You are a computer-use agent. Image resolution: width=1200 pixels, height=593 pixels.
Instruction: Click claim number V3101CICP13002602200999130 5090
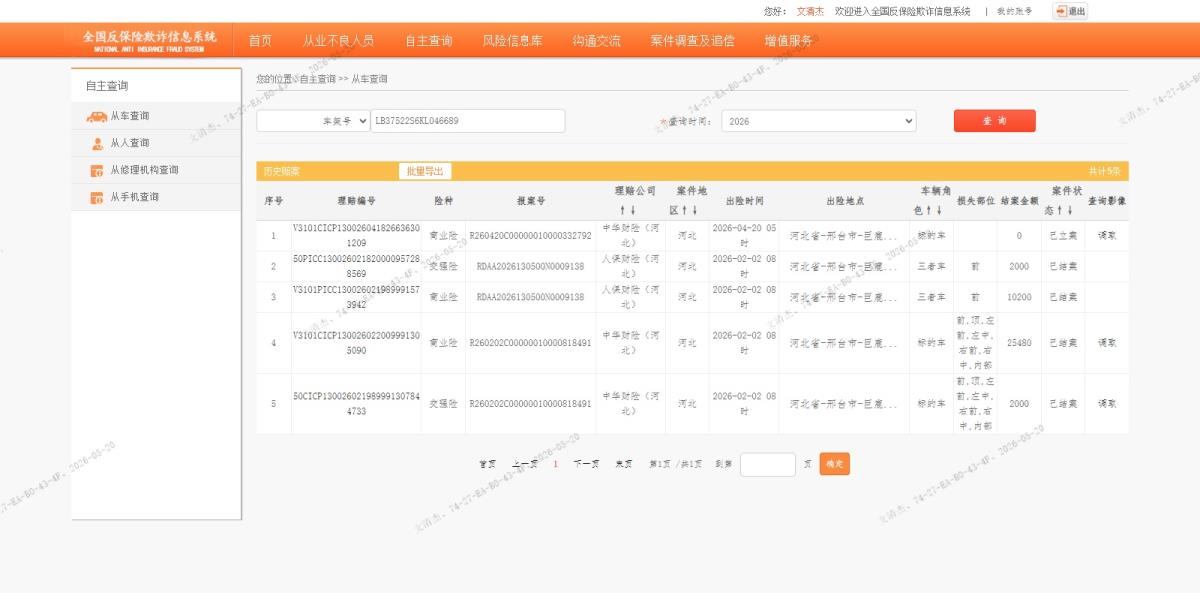[356, 343]
